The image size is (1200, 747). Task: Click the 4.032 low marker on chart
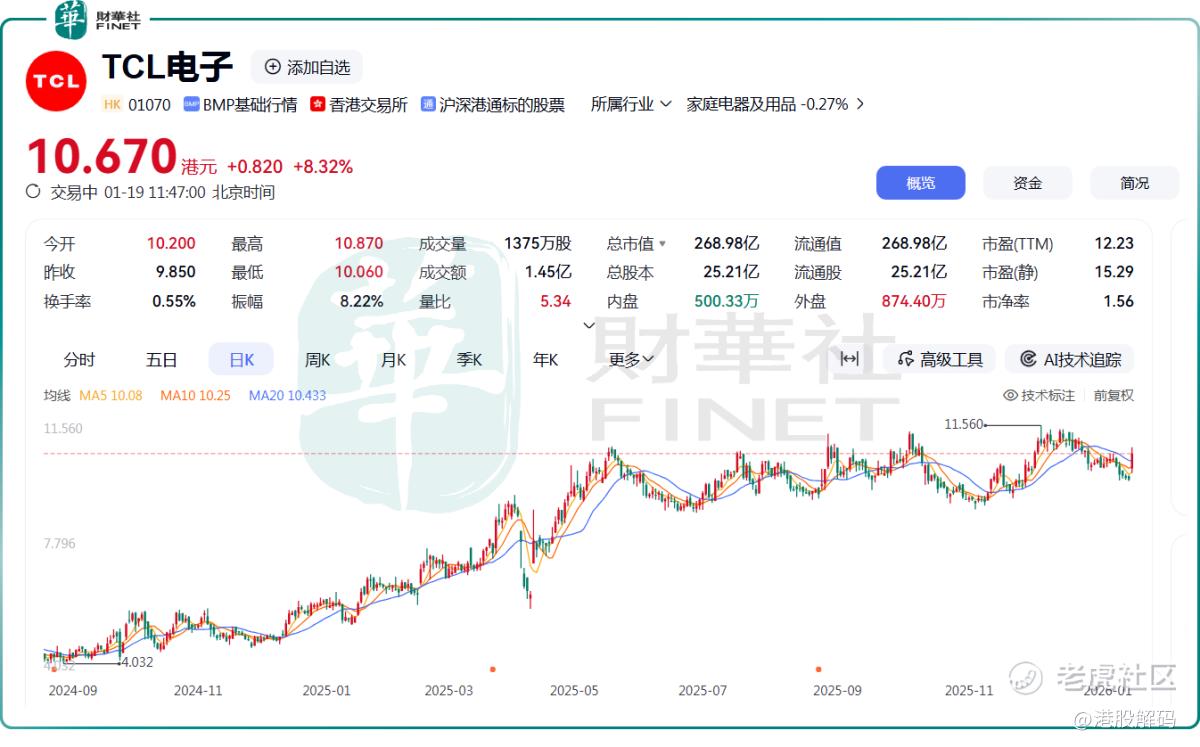[x=135, y=662]
